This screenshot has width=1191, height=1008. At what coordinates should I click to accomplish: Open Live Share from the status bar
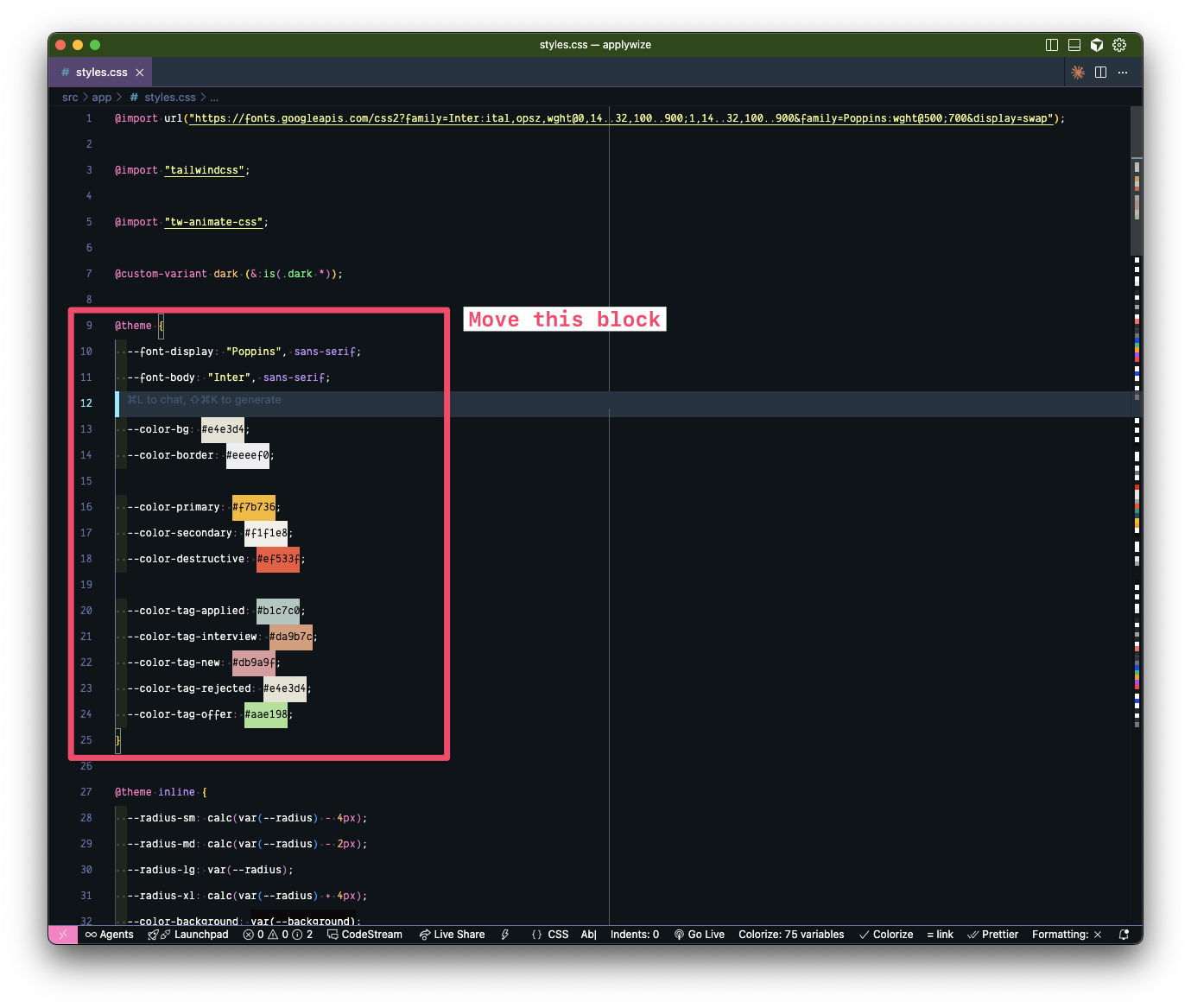[x=452, y=934]
